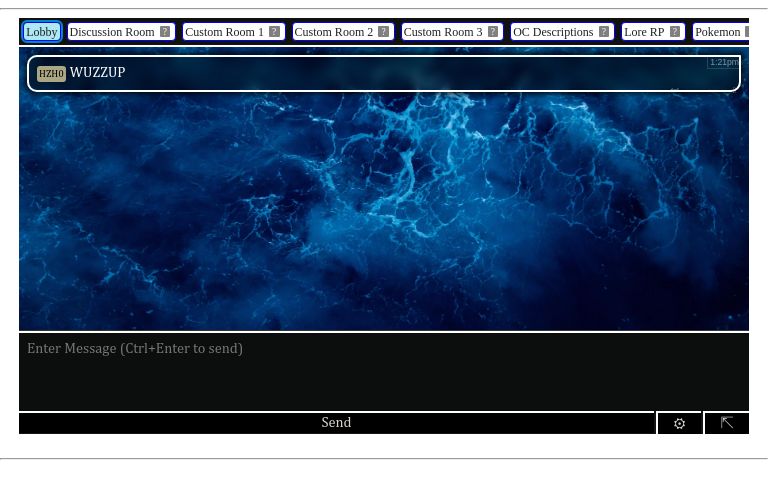Click the question mark badge on Lore RP
The image size is (768, 480).
click(x=674, y=32)
